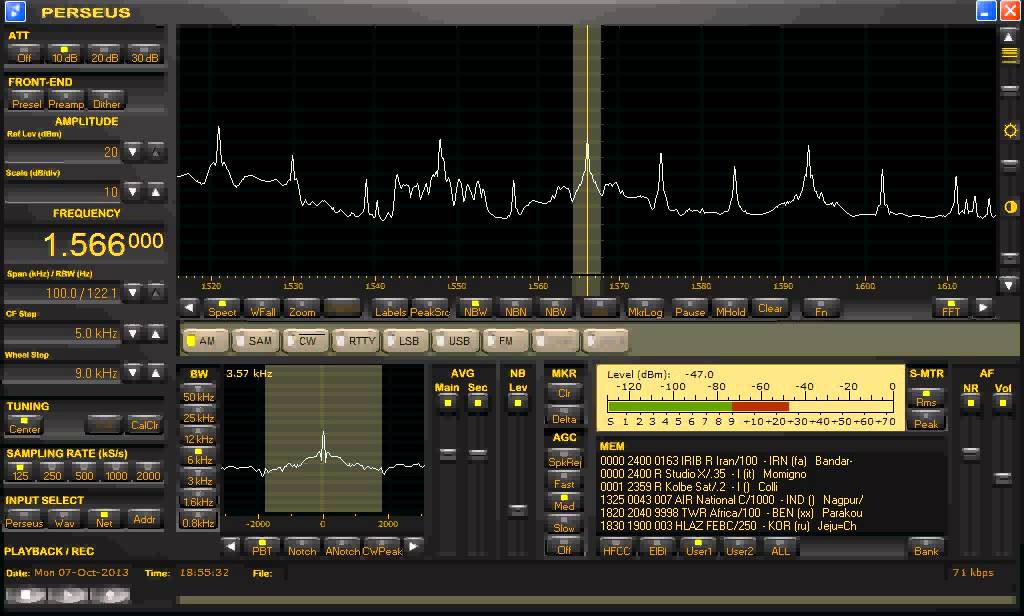Select FM demodulation mode
Screen dimensions: 1024x616
(x=507, y=340)
